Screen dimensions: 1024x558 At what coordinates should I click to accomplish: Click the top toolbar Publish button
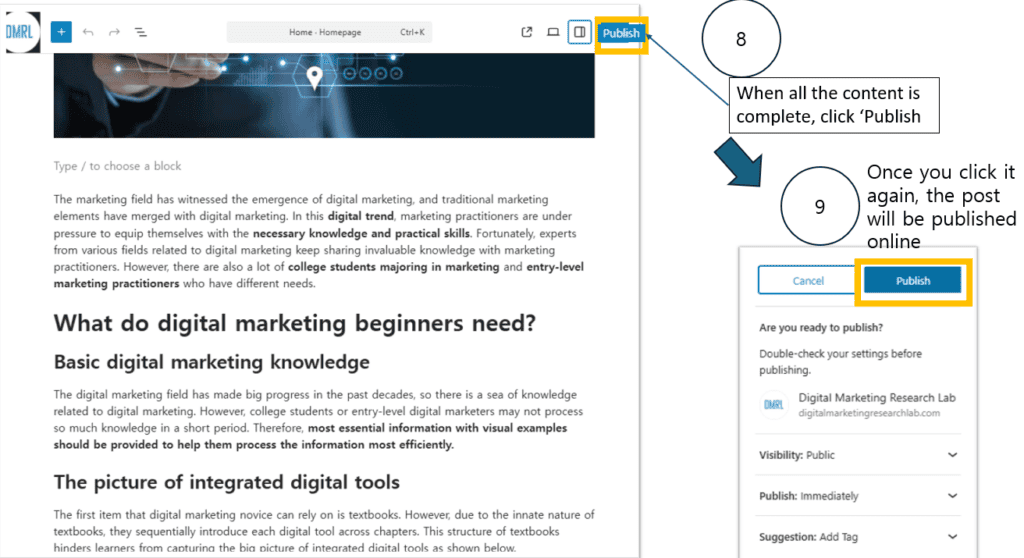click(x=620, y=33)
